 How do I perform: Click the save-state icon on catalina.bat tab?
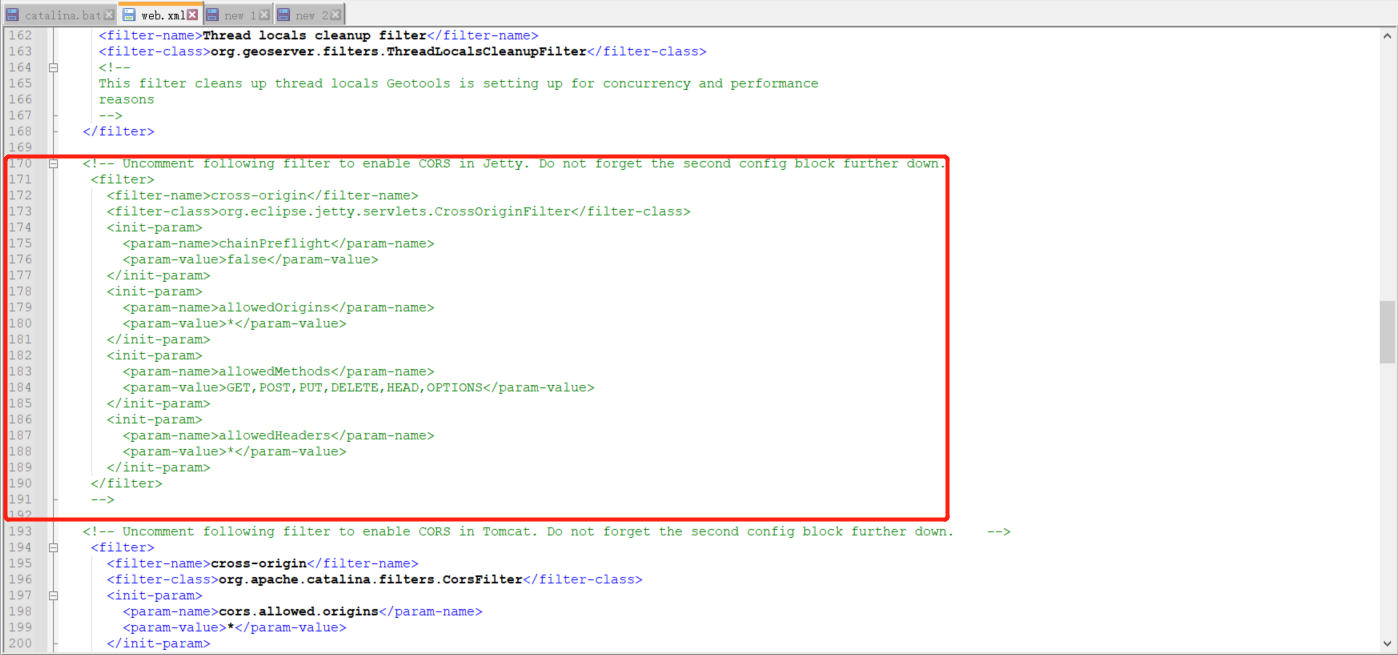click(12, 15)
